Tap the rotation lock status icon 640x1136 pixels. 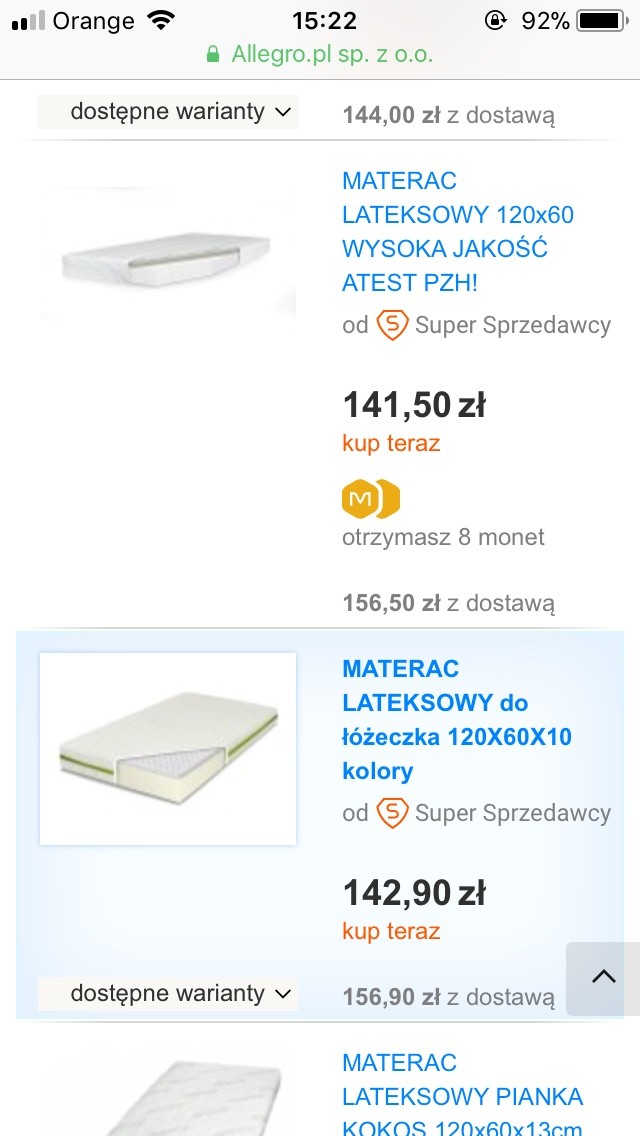(x=495, y=21)
